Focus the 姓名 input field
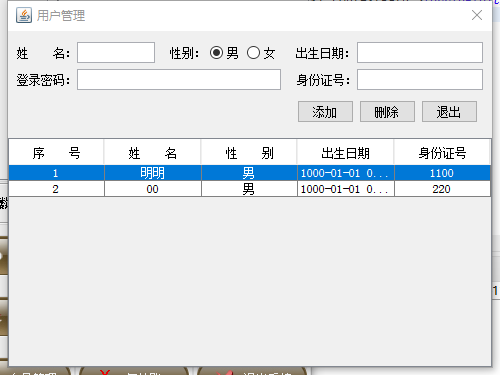This screenshot has height=375, width=500. pos(116,52)
